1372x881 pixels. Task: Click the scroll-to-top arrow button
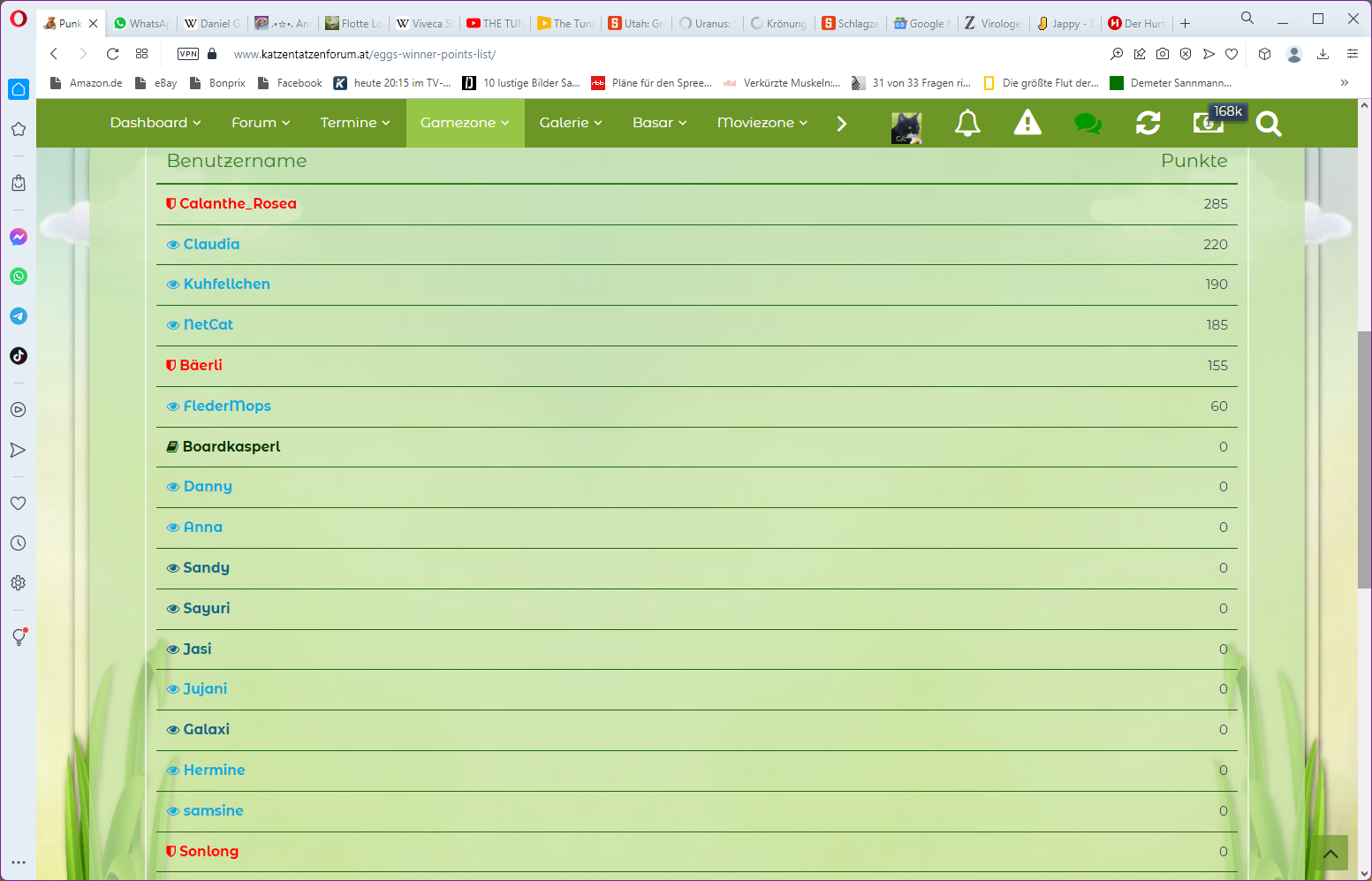click(x=1330, y=854)
